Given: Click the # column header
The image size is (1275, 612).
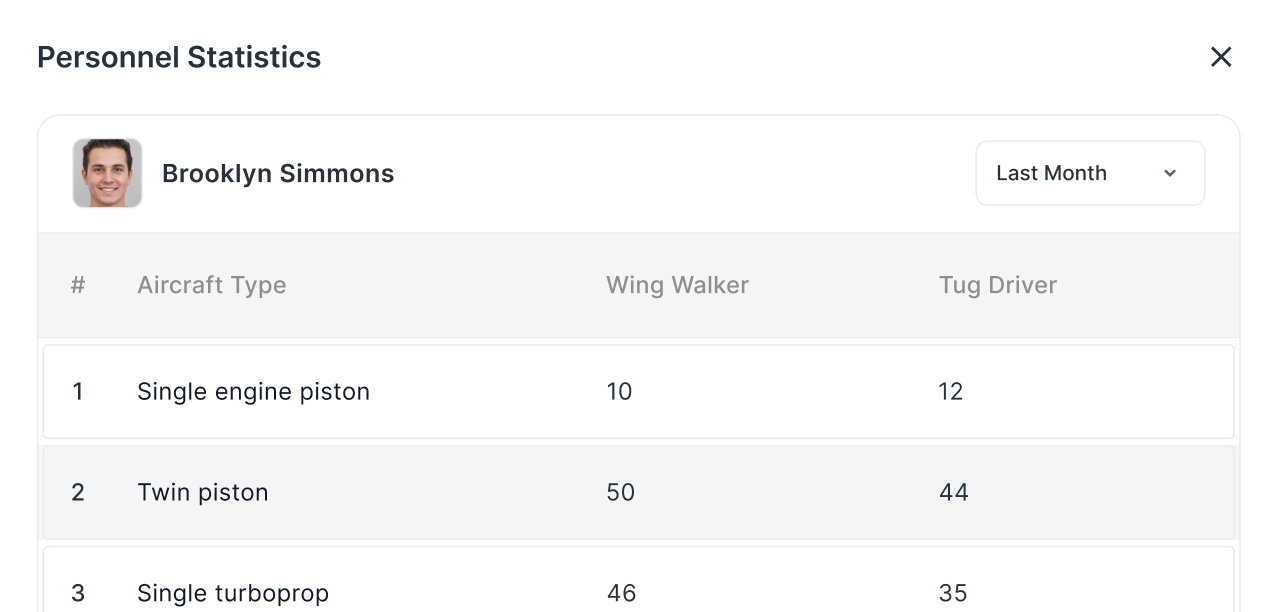Looking at the screenshot, I should (78, 285).
